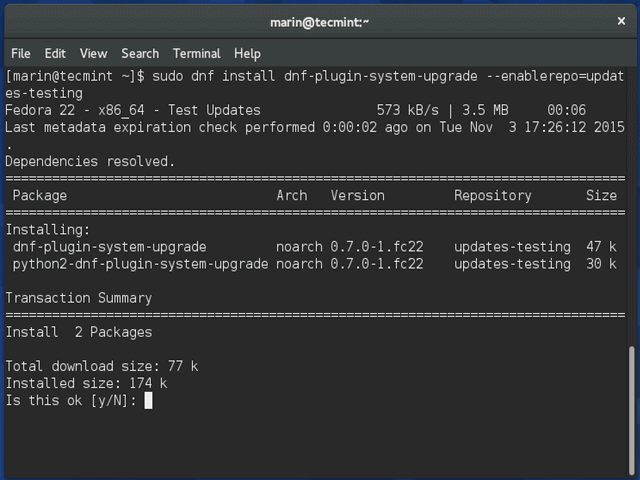The image size is (640, 480).
Task: Open the Edit menu
Action: click(x=55, y=53)
